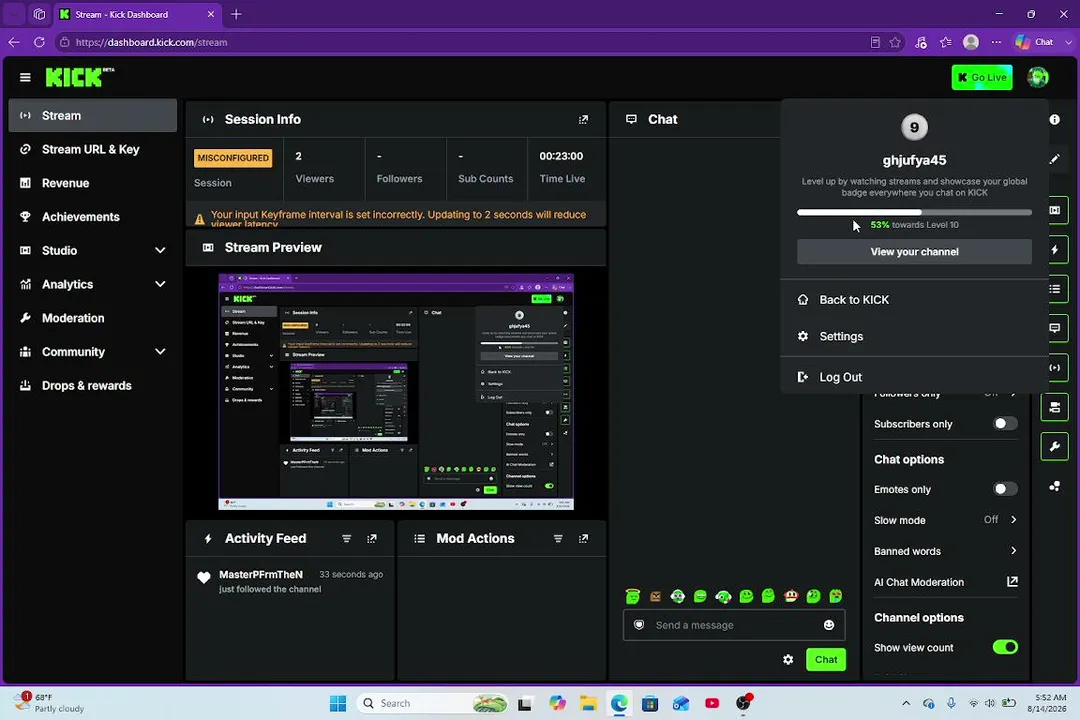
Task: Open the Stream sidebar item
Action: pyautogui.click(x=93, y=116)
